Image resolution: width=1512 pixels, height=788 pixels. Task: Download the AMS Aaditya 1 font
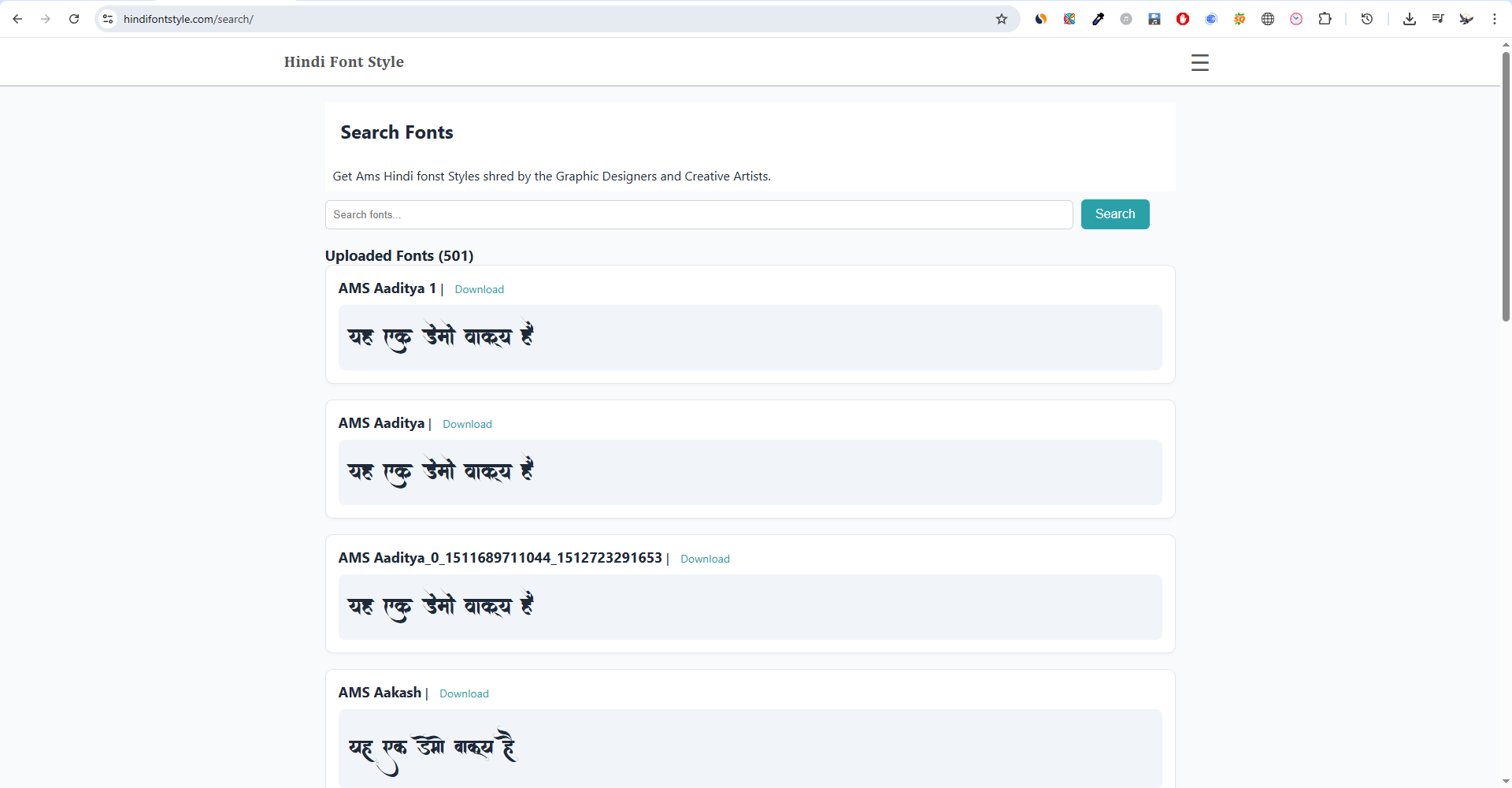pyautogui.click(x=479, y=289)
